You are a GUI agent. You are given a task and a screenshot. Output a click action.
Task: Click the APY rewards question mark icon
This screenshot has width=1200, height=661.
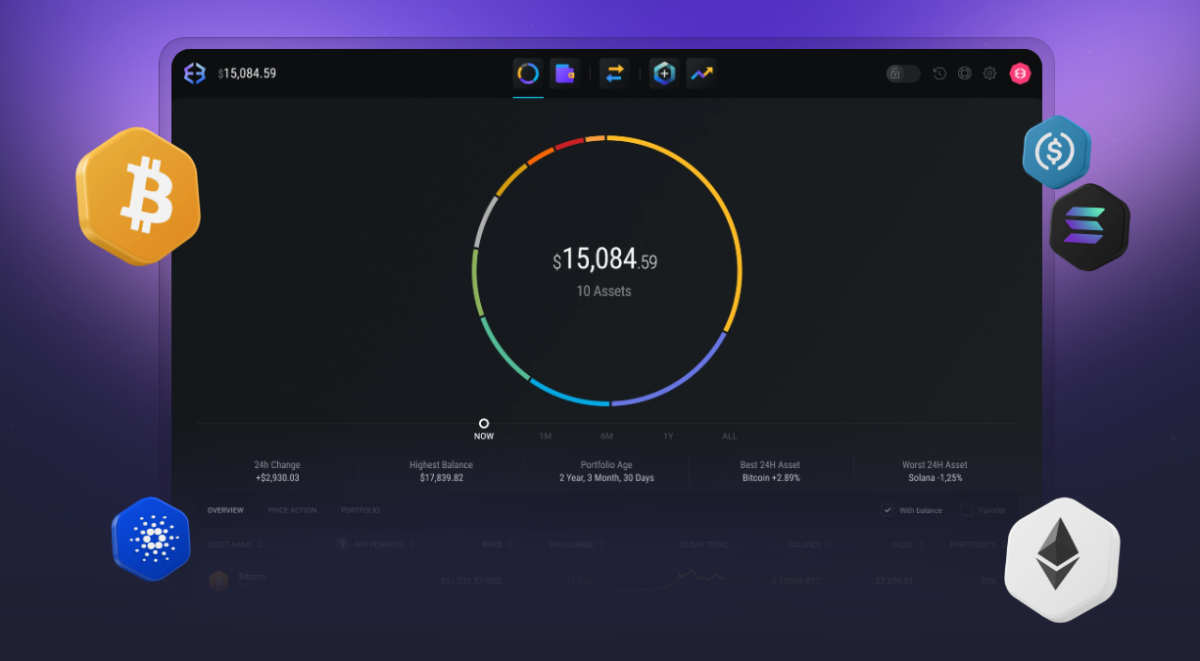[342, 544]
